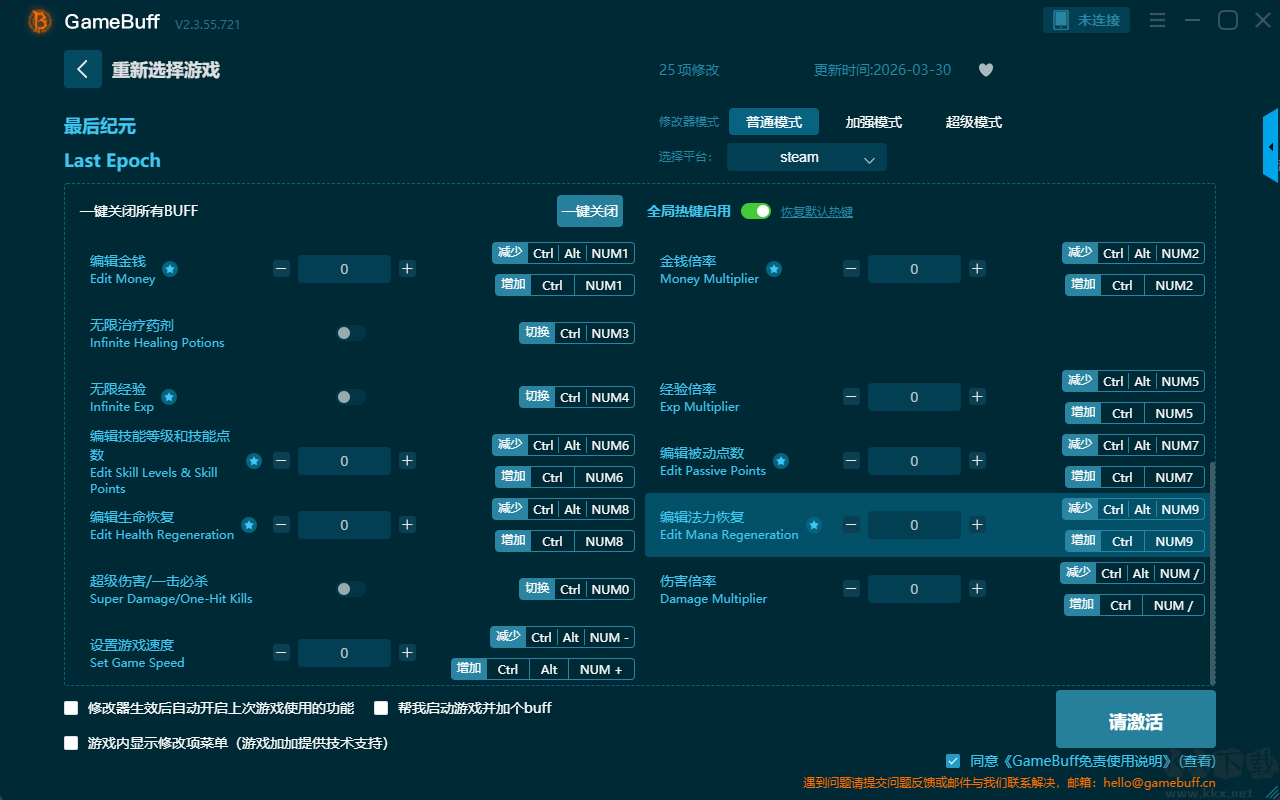
Task: Go back with the arrow button
Action: pyautogui.click(x=83, y=69)
